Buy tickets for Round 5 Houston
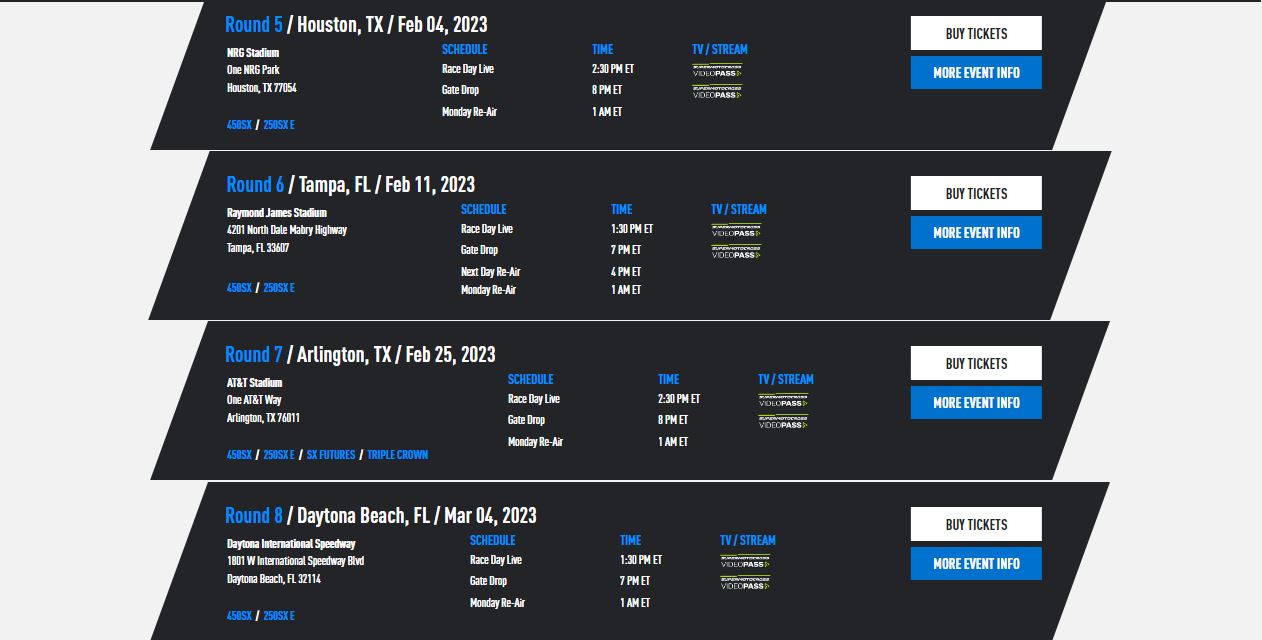This screenshot has height=640, width=1262. (975, 33)
